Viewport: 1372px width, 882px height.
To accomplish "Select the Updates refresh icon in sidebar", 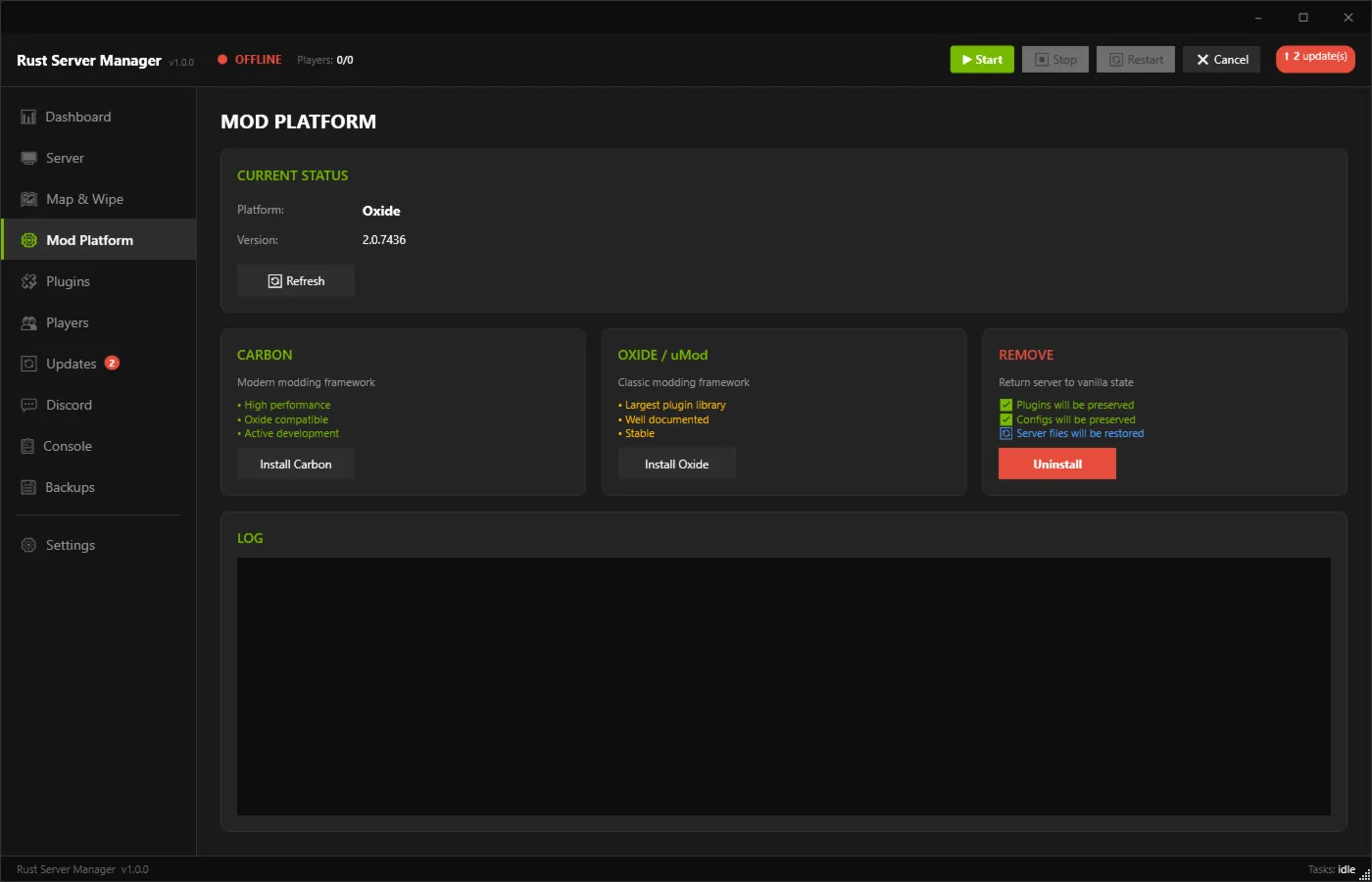I will click(28, 364).
